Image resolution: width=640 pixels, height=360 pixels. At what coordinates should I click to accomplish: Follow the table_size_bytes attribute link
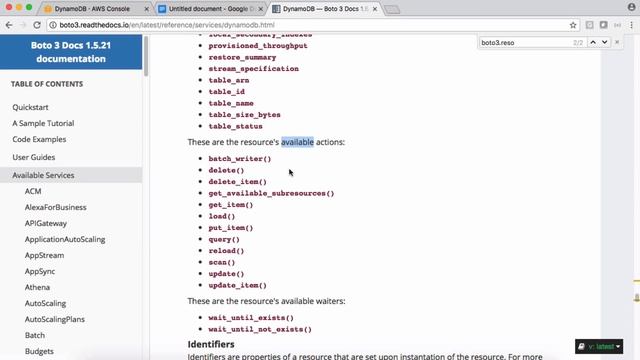tap(244, 115)
